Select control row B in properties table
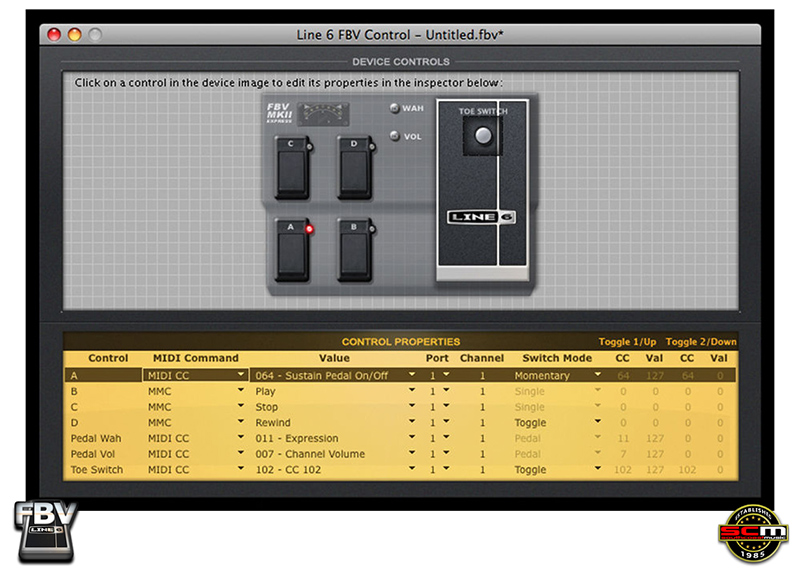Screen dimensions: 800x569 [x=400, y=391]
